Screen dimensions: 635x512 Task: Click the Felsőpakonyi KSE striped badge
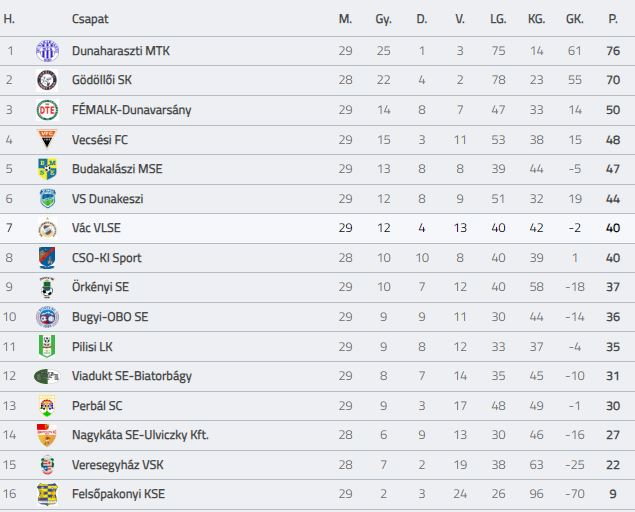pos(47,494)
